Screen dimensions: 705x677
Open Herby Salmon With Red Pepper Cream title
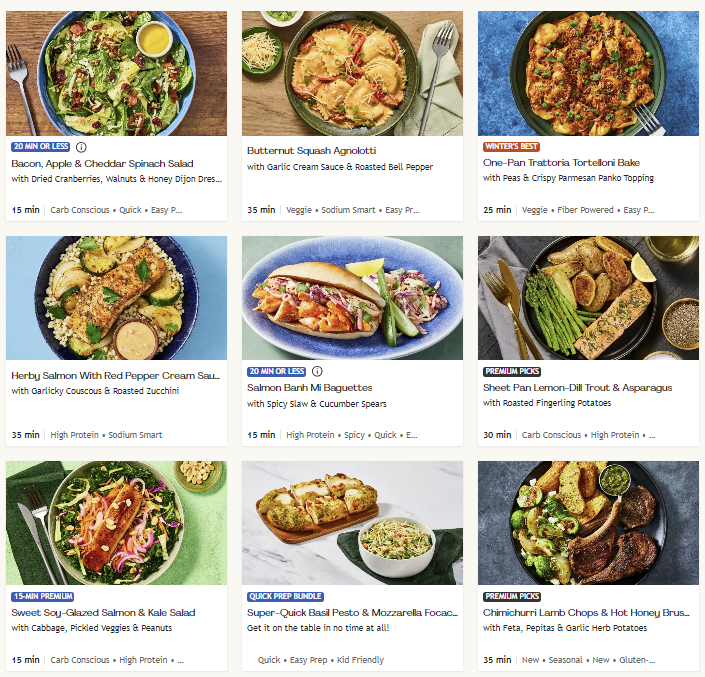(116, 376)
